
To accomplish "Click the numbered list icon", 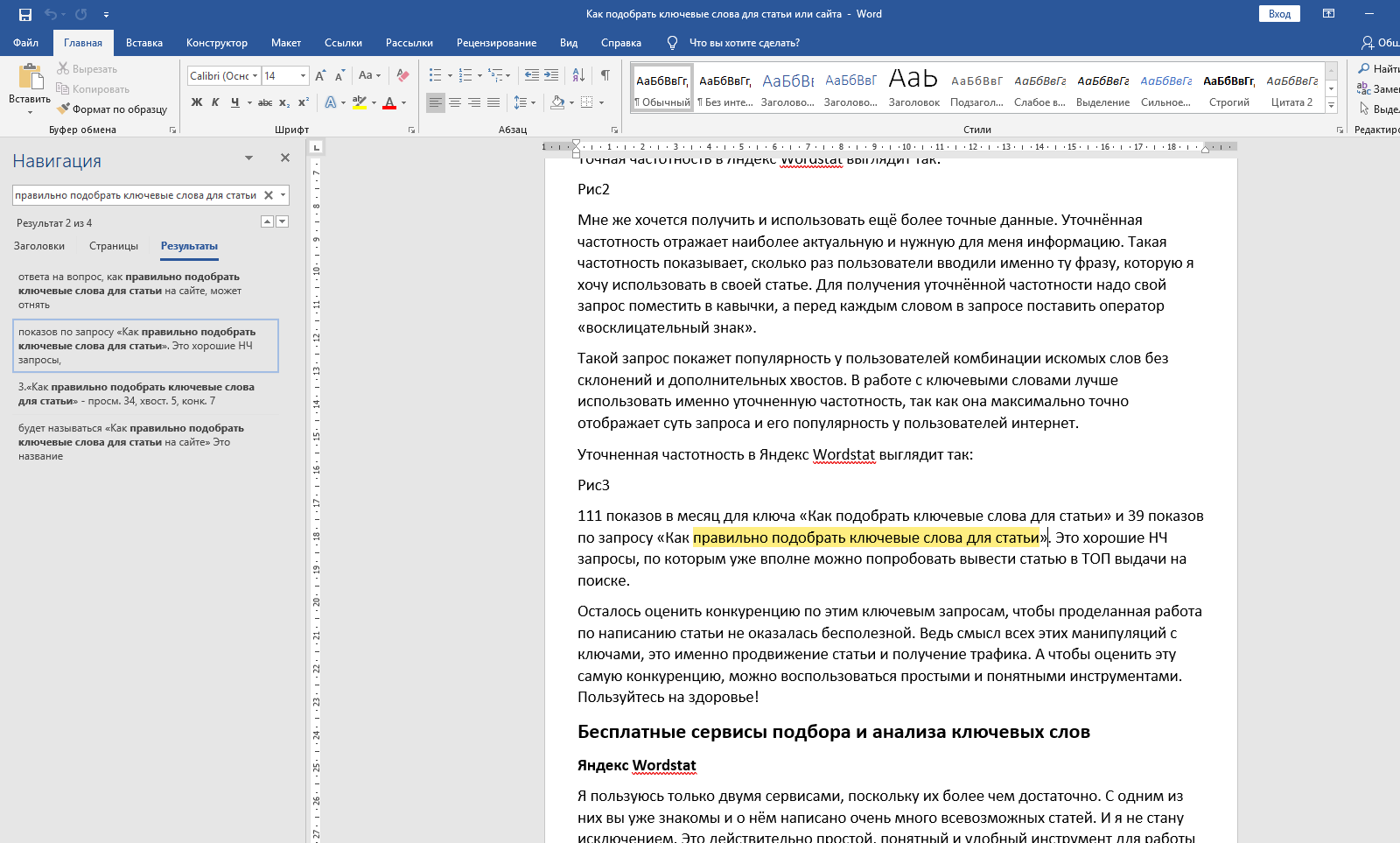I will point(465,75).
